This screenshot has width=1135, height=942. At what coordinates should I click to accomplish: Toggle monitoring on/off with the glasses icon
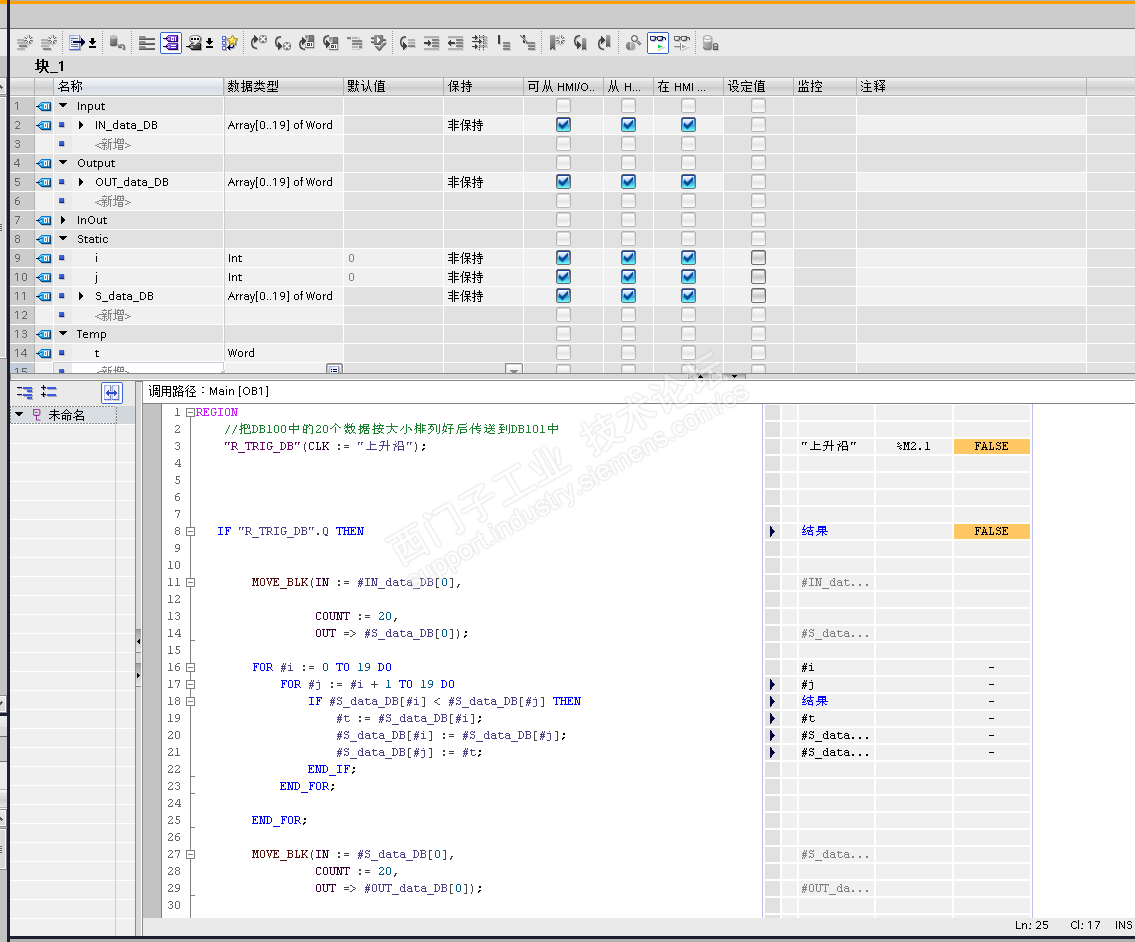coord(658,43)
